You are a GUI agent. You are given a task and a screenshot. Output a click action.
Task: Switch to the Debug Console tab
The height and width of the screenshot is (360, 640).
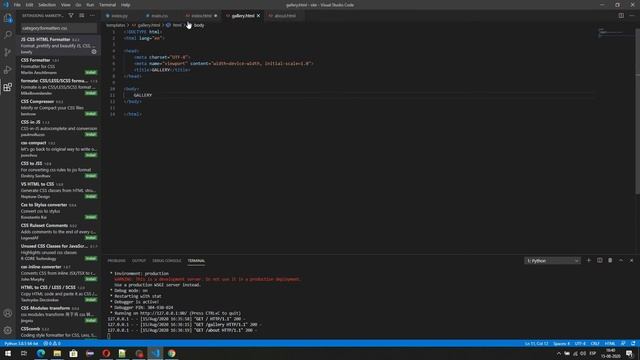click(167, 261)
